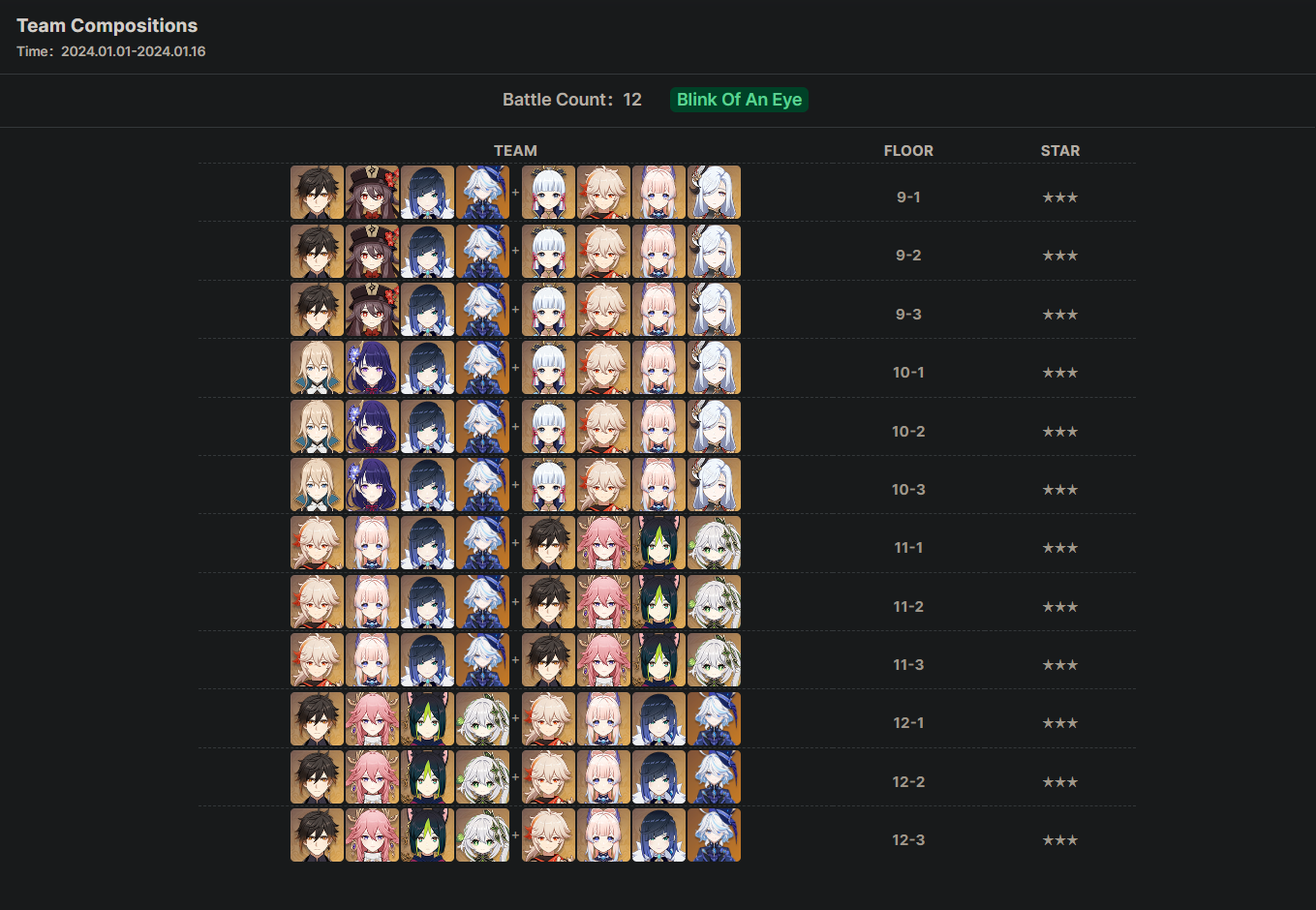The image size is (1316, 910).
Task: Select Ayaka's avatar in the 9-1 row
Action: coord(548,193)
